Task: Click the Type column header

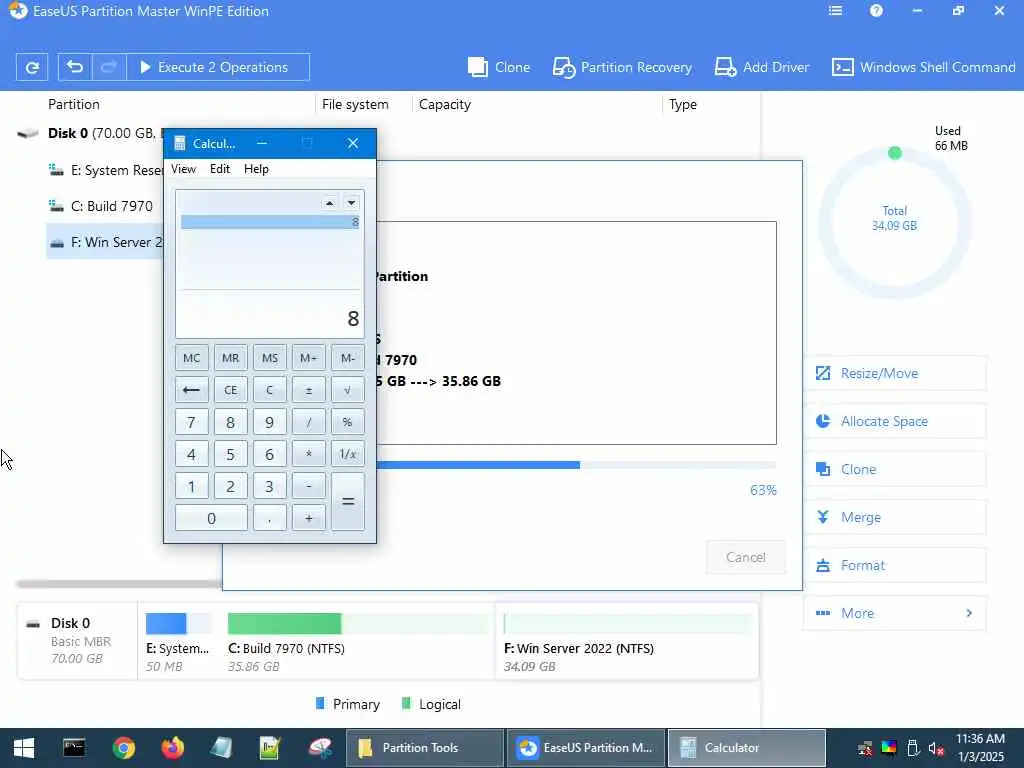Action: click(682, 104)
